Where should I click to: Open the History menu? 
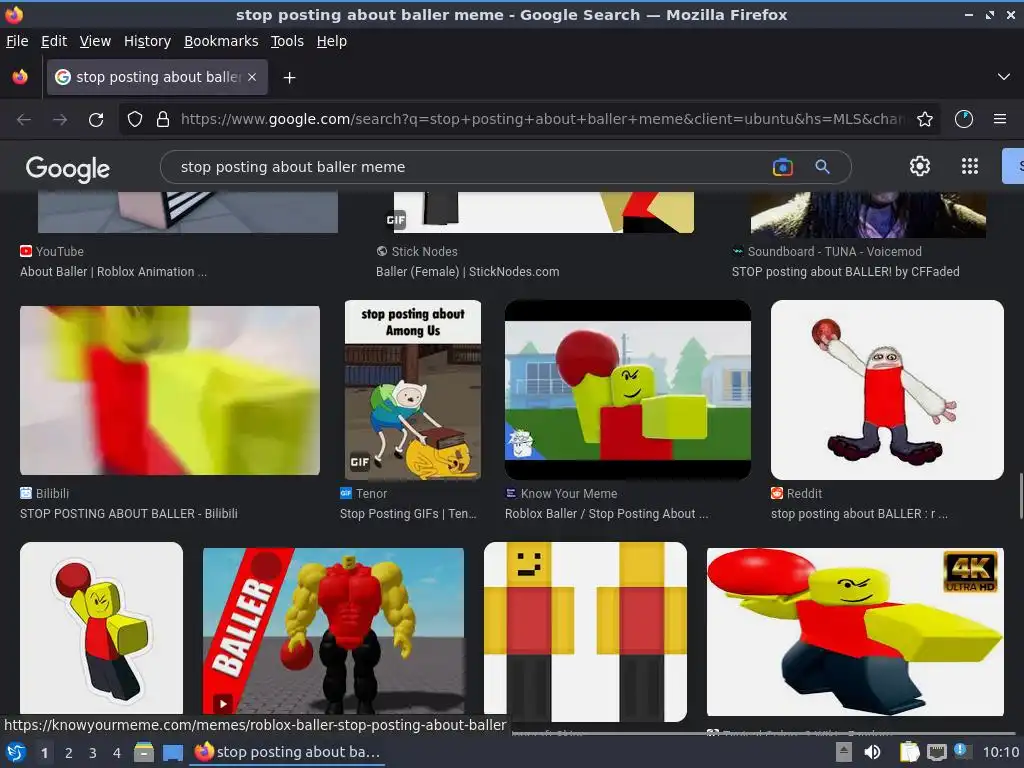pos(148,41)
